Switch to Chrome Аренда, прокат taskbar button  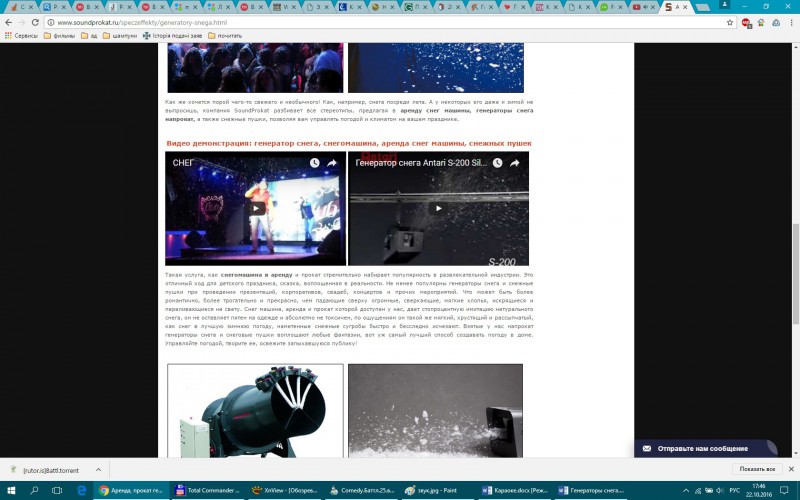131,490
